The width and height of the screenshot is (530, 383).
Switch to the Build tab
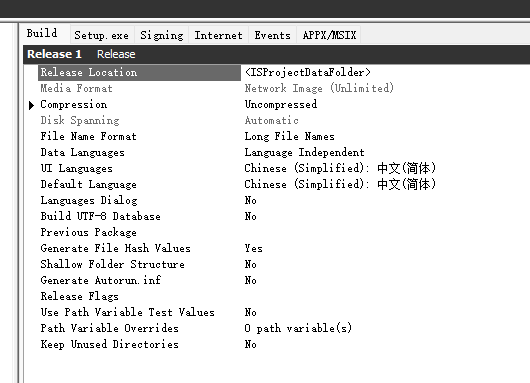click(x=42, y=33)
